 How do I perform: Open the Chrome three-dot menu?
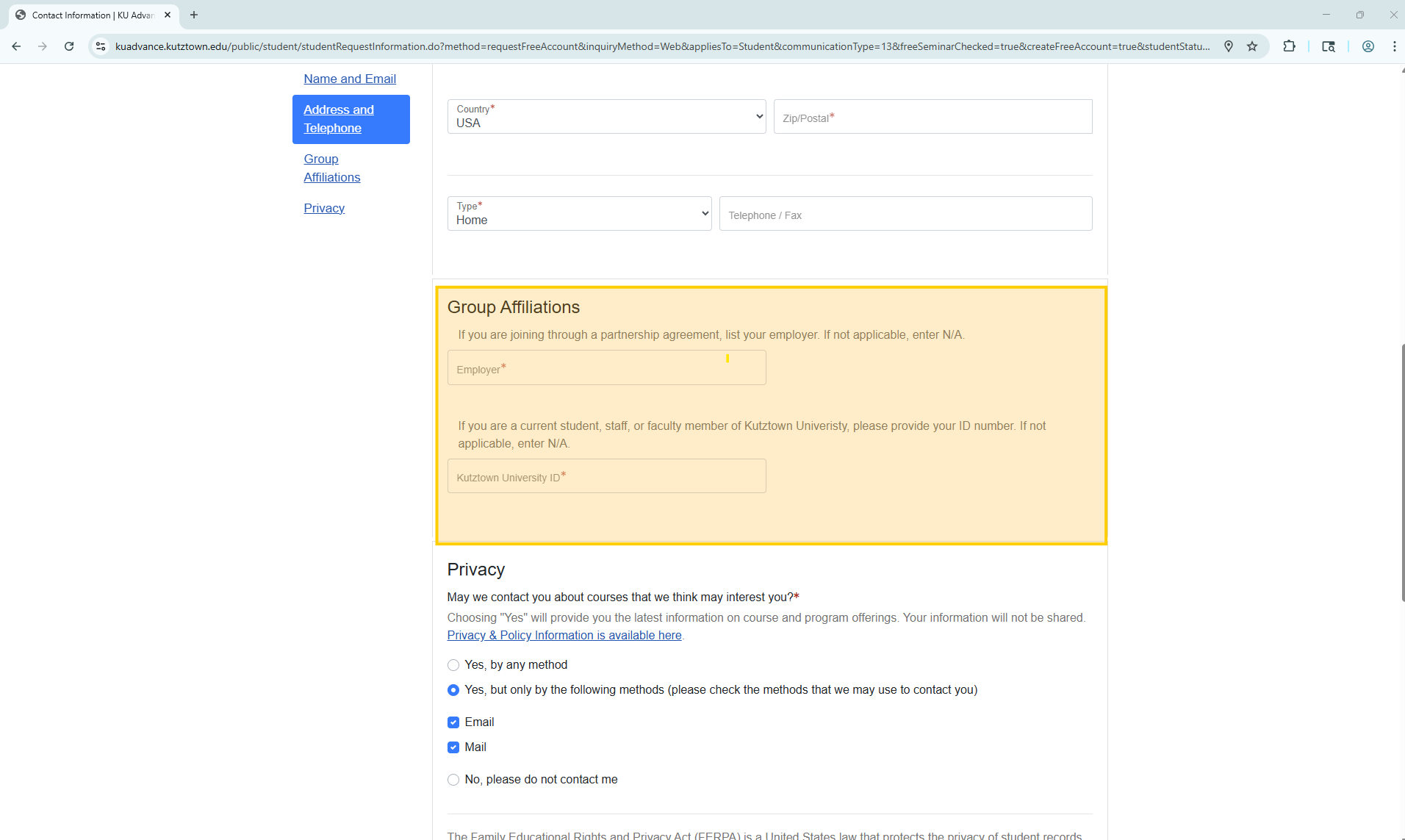click(1394, 46)
